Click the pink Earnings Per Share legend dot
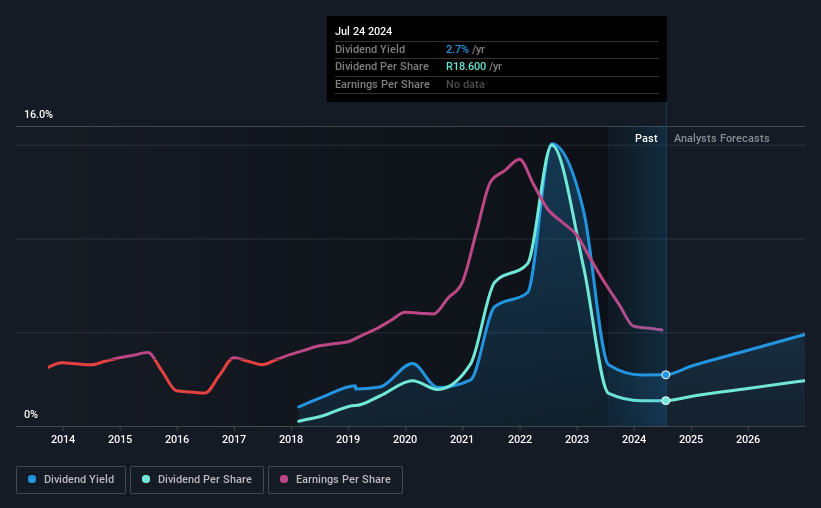The image size is (821, 508). click(284, 479)
